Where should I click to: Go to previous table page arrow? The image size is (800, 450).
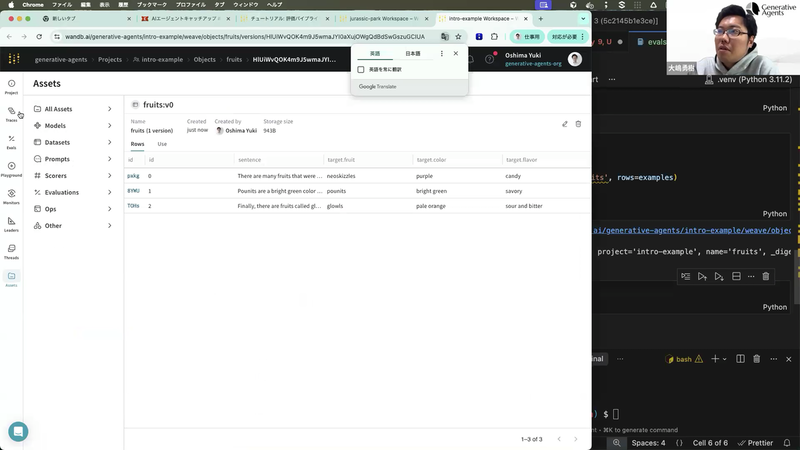point(559,439)
